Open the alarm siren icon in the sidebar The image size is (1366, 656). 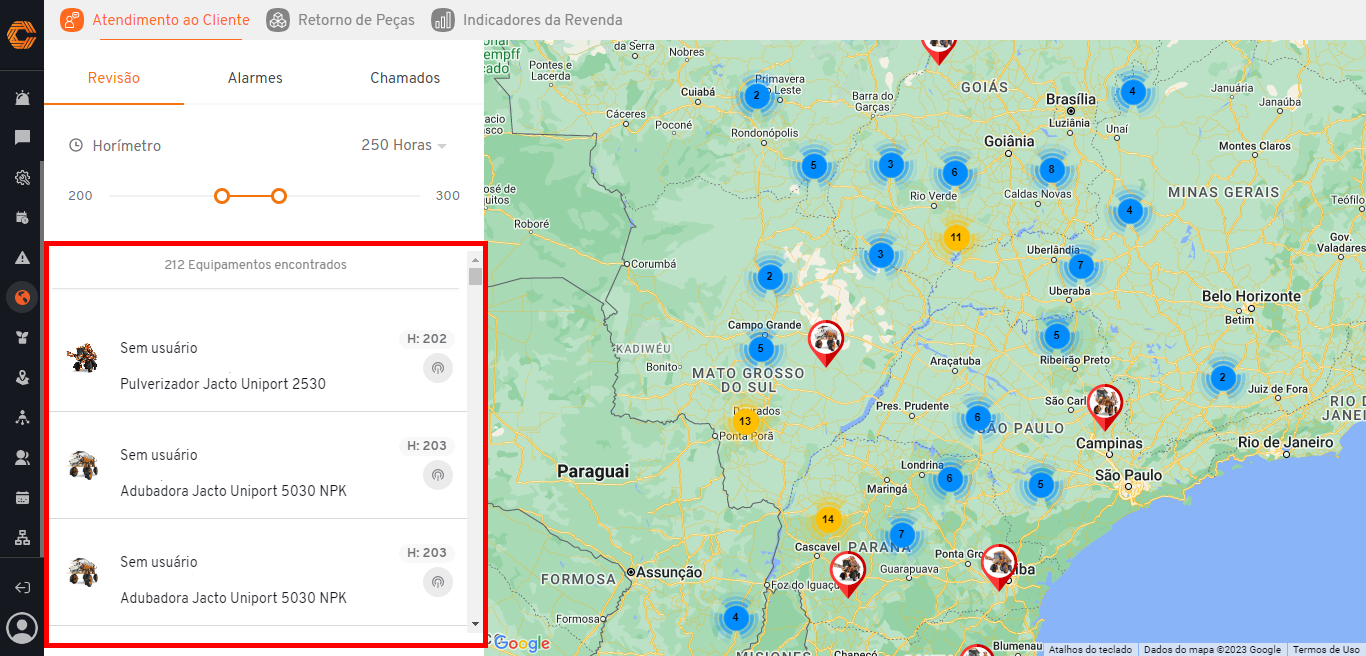(22, 98)
